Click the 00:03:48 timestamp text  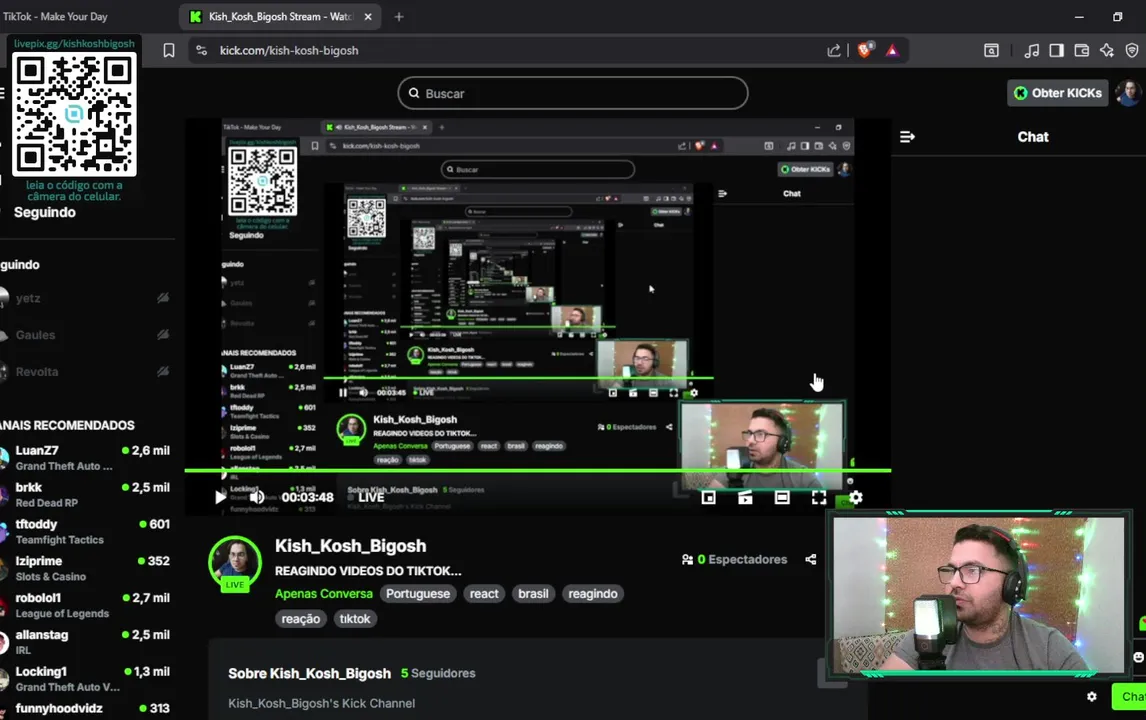tap(308, 497)
